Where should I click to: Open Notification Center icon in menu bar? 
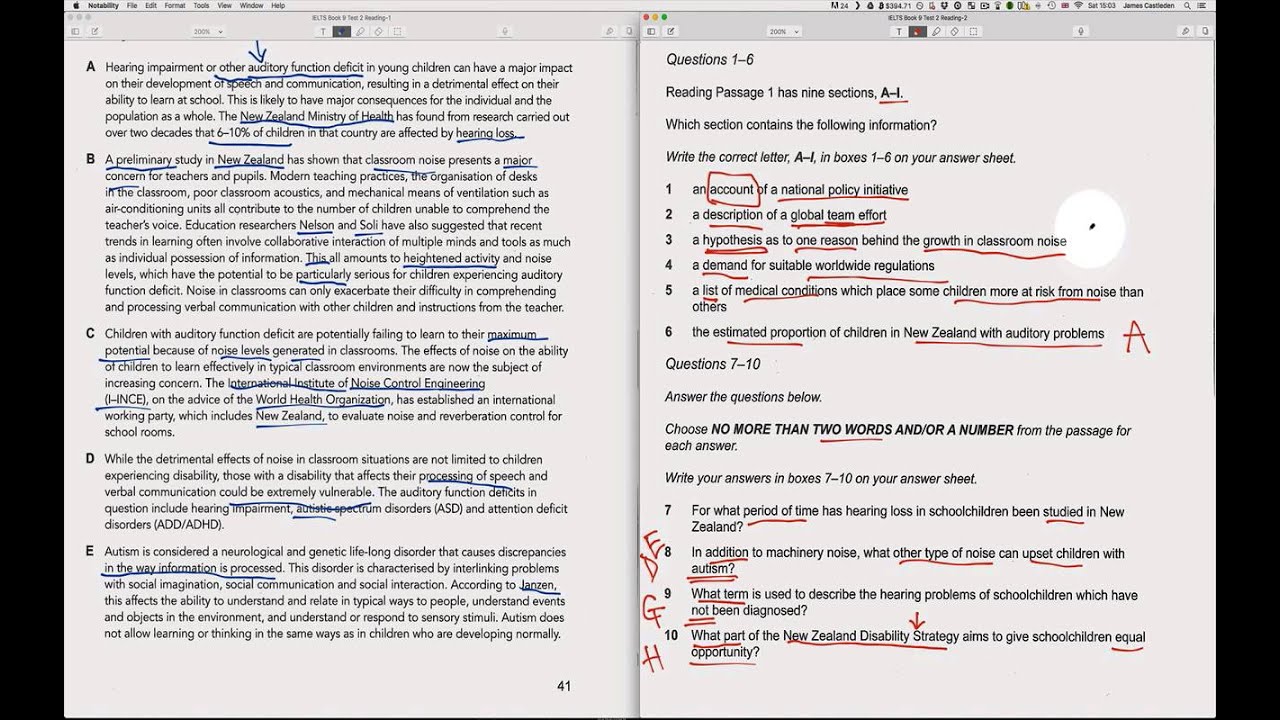[1203, 6]
